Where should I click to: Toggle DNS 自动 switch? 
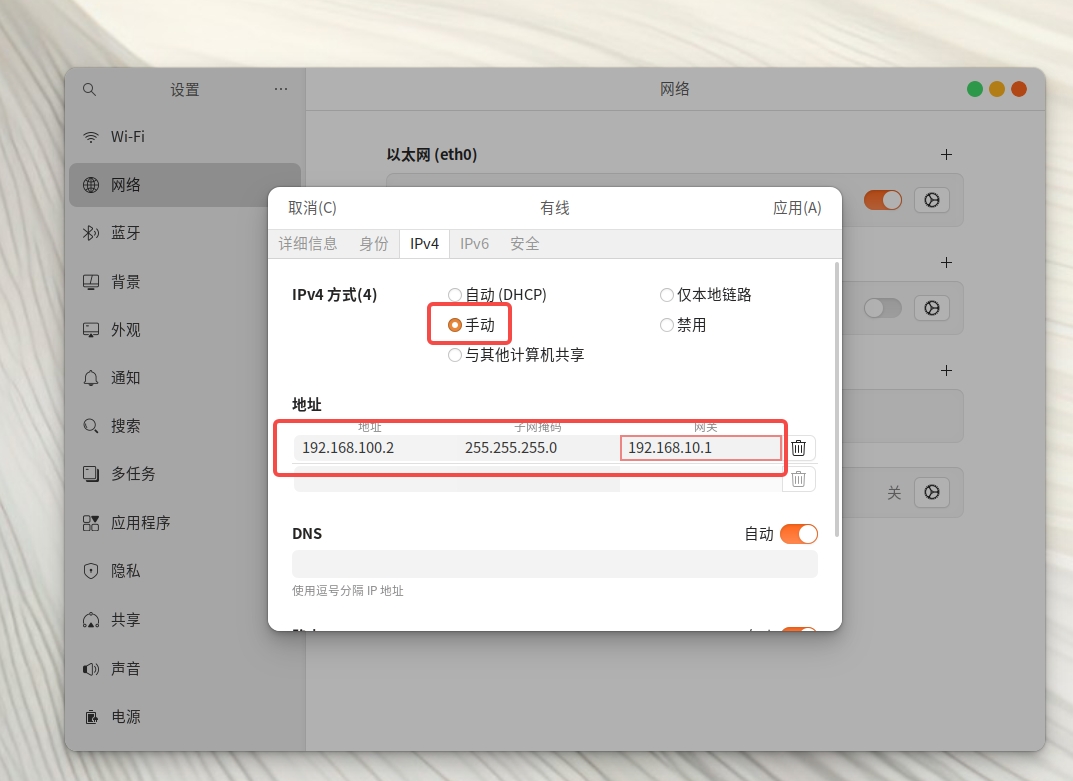799,534
